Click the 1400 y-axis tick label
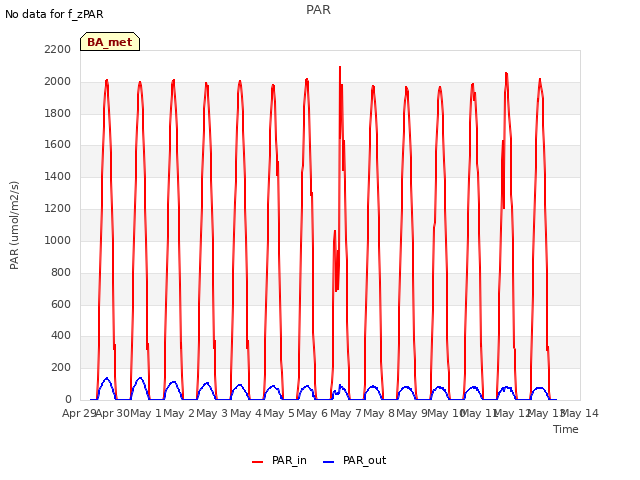Screen dimensions: 640x480 tap(58, 177)
